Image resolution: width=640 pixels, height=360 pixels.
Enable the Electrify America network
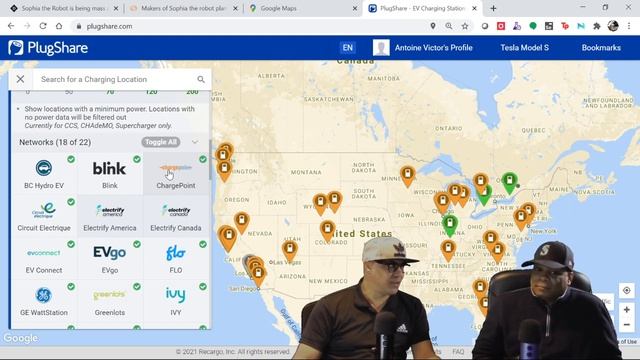pos(110,216)
